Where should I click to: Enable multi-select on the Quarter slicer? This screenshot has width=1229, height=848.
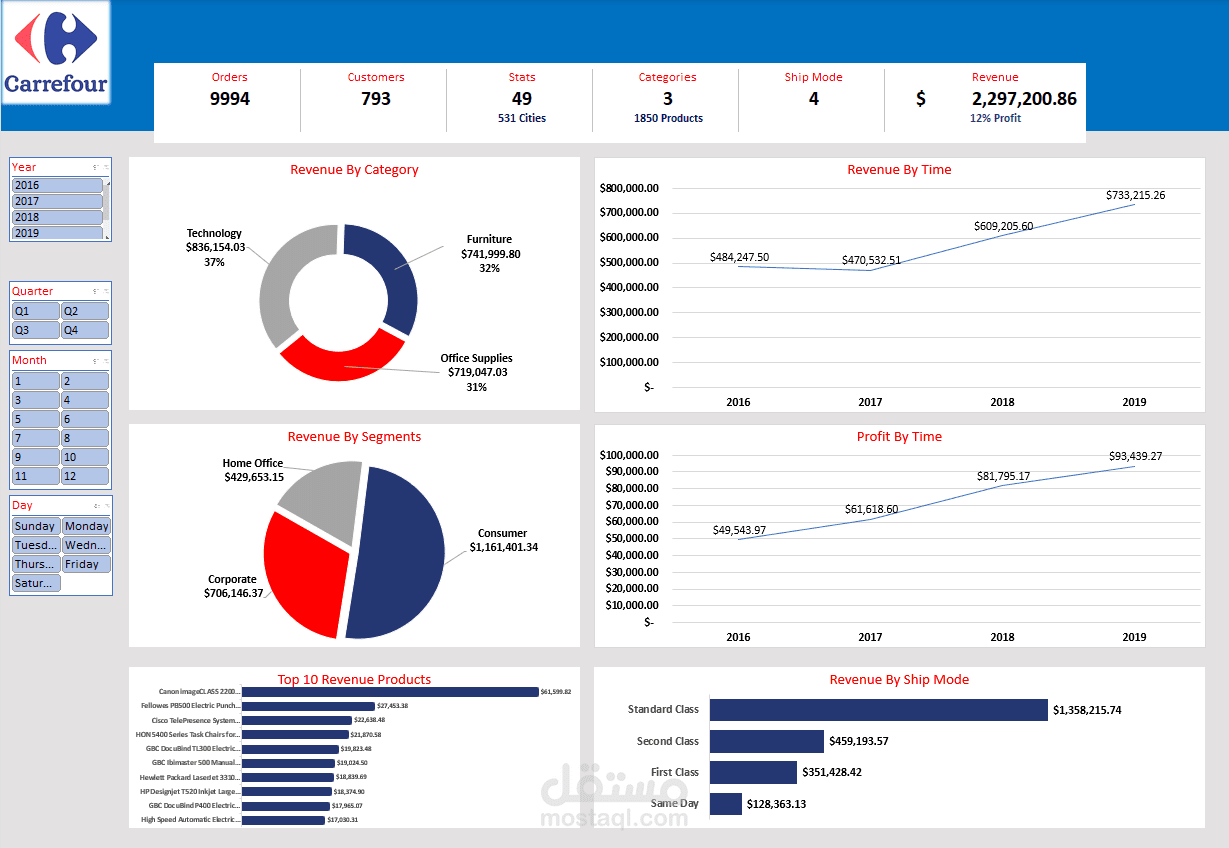(x=95, y=291)
